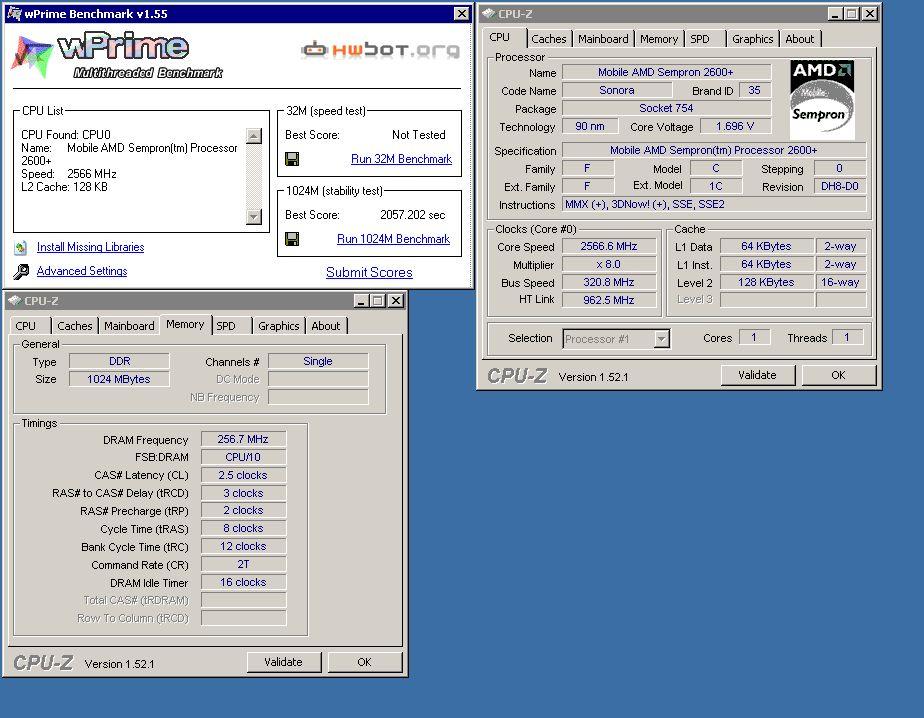
Task: Click Validate in CPU-Z CPU window
Action: click(757, 375)
